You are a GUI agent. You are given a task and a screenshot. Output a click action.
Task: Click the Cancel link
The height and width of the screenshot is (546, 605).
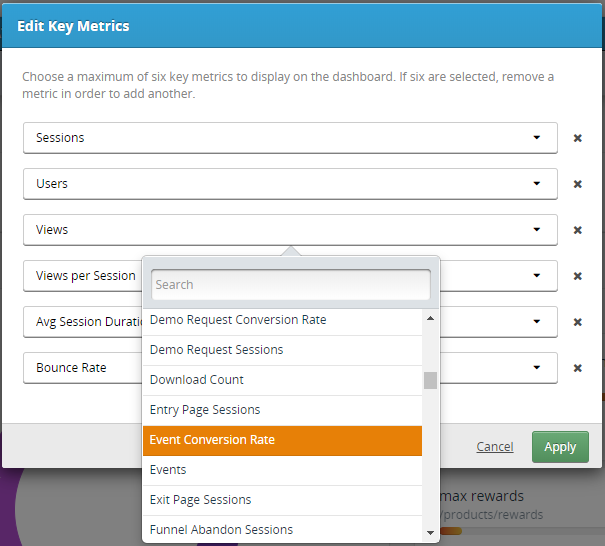[x=495, y=447]
